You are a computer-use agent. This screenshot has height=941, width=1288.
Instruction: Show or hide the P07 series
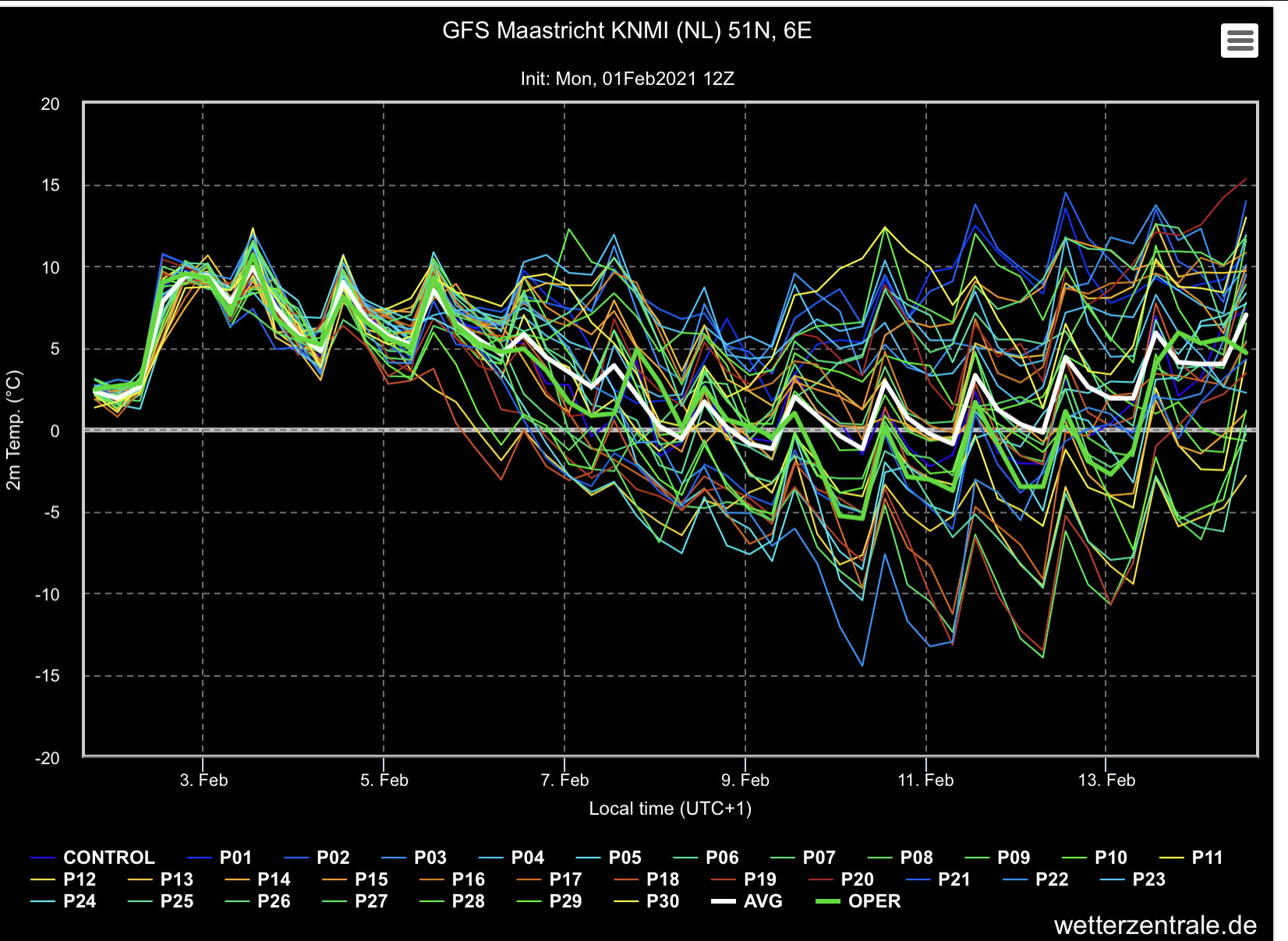803,858
